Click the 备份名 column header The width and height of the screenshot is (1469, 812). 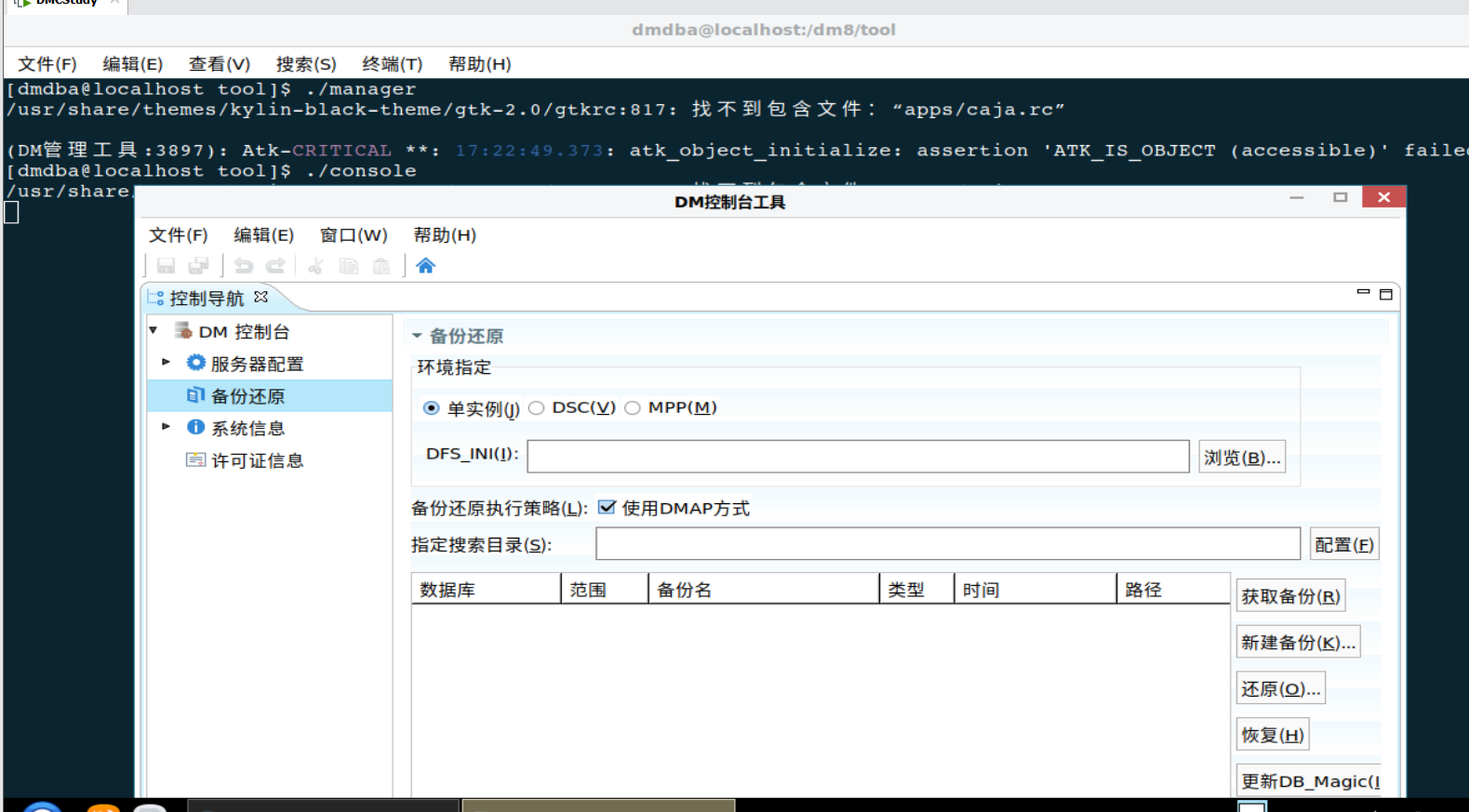[x=764, y=589]
